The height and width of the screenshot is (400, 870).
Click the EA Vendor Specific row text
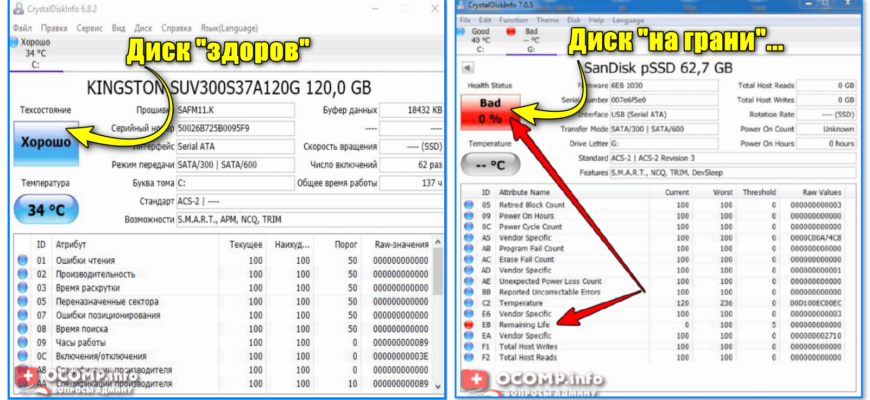click(525, 336)
